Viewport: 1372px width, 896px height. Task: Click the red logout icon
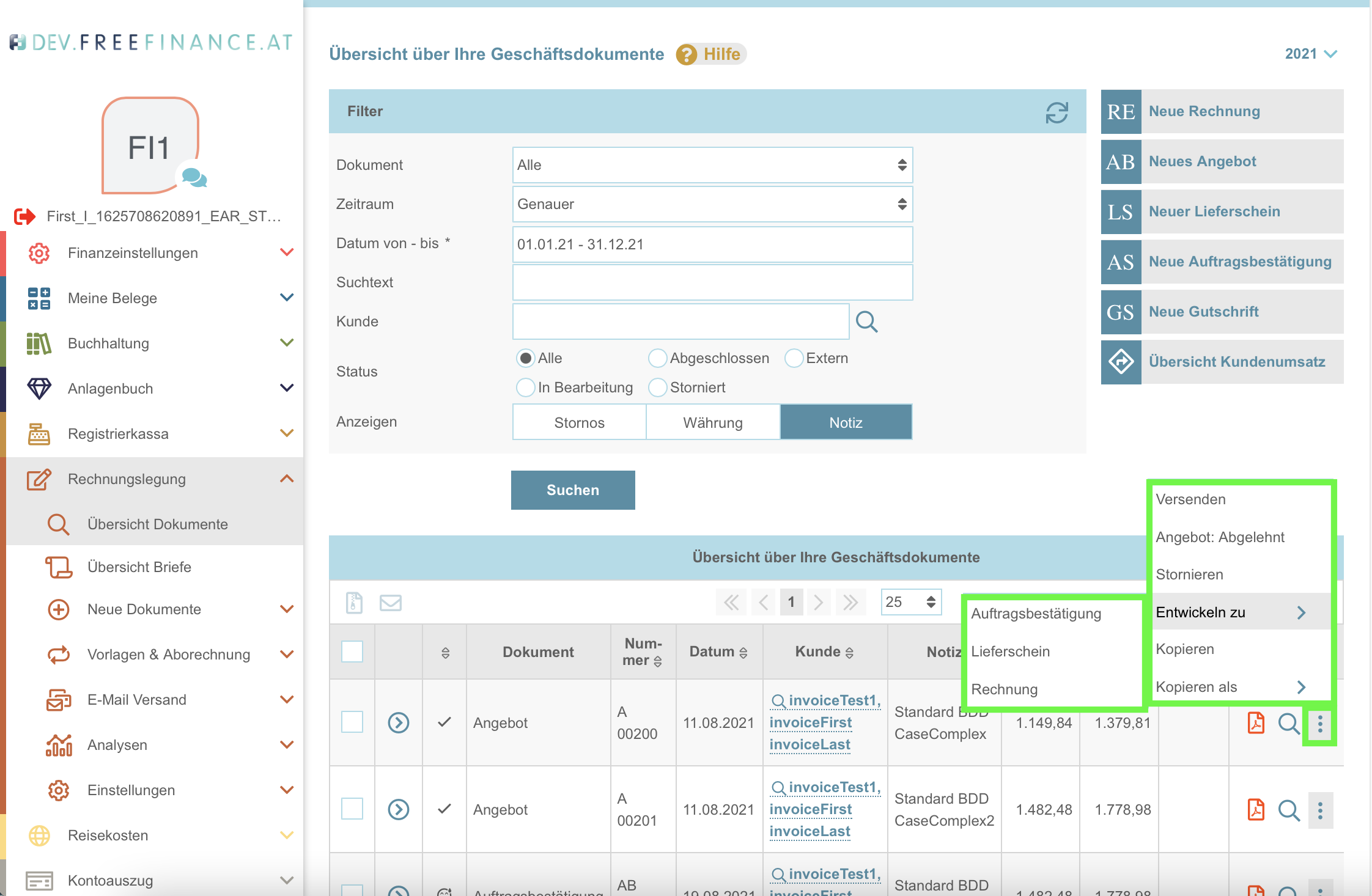24,216
